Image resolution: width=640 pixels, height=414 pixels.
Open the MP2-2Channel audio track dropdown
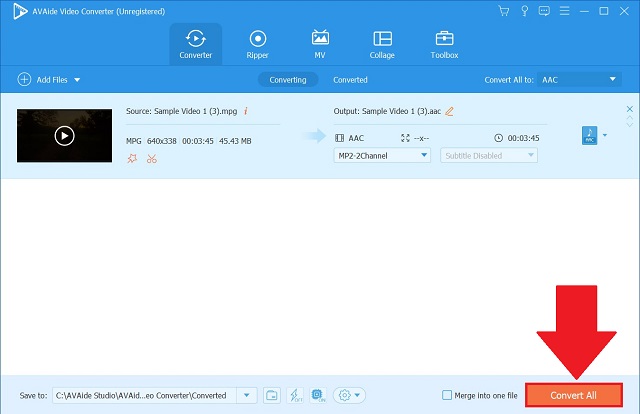[x=382, y=156]
